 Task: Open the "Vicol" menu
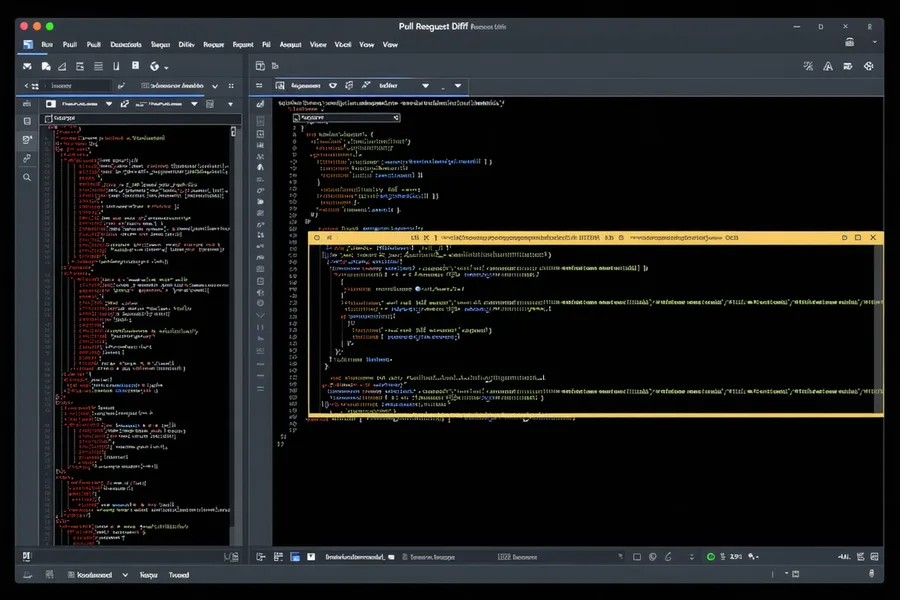point(343,45)
